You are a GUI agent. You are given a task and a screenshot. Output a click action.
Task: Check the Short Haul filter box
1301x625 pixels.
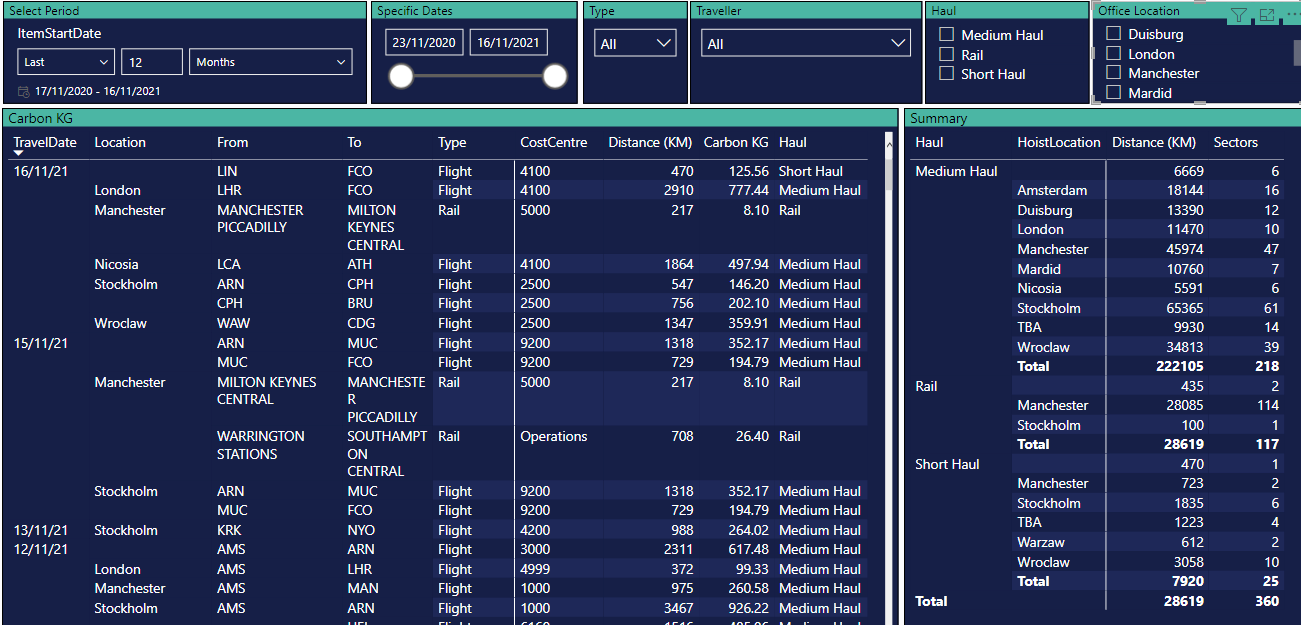click(x=946, y=74)
